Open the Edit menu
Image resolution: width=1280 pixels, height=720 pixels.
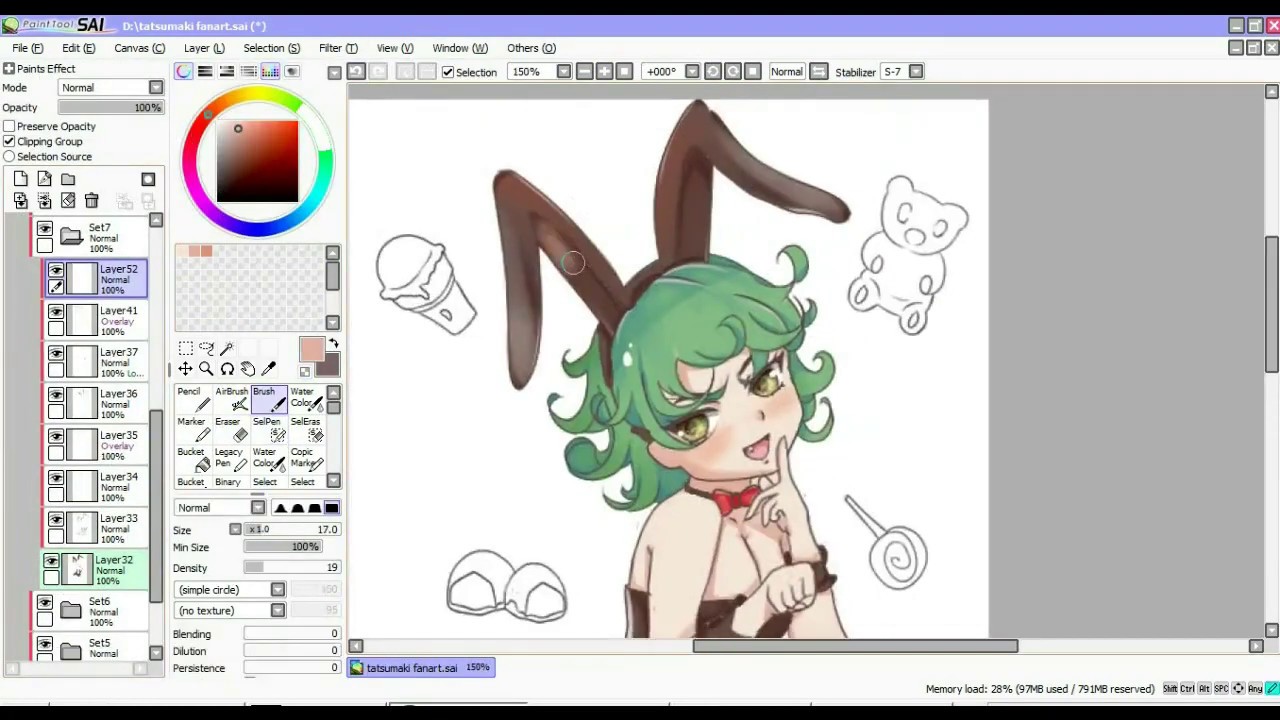click(78, 48)
